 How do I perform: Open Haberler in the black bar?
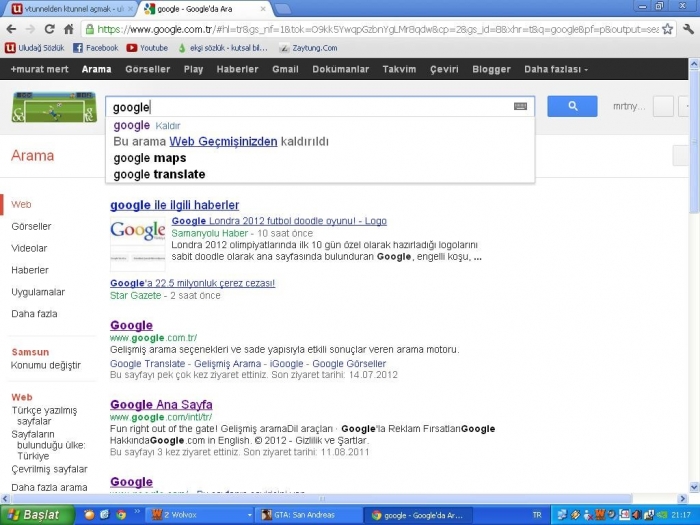[238, 69]
